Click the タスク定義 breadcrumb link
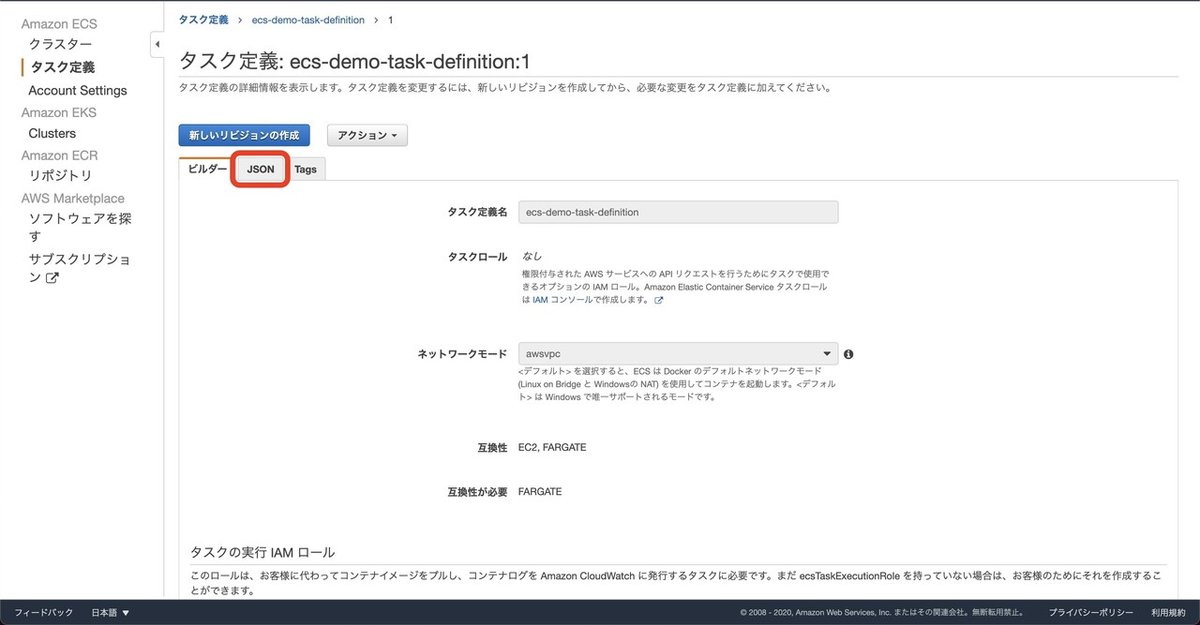Viewport: 1200px width, 625px height. (203, 20)
